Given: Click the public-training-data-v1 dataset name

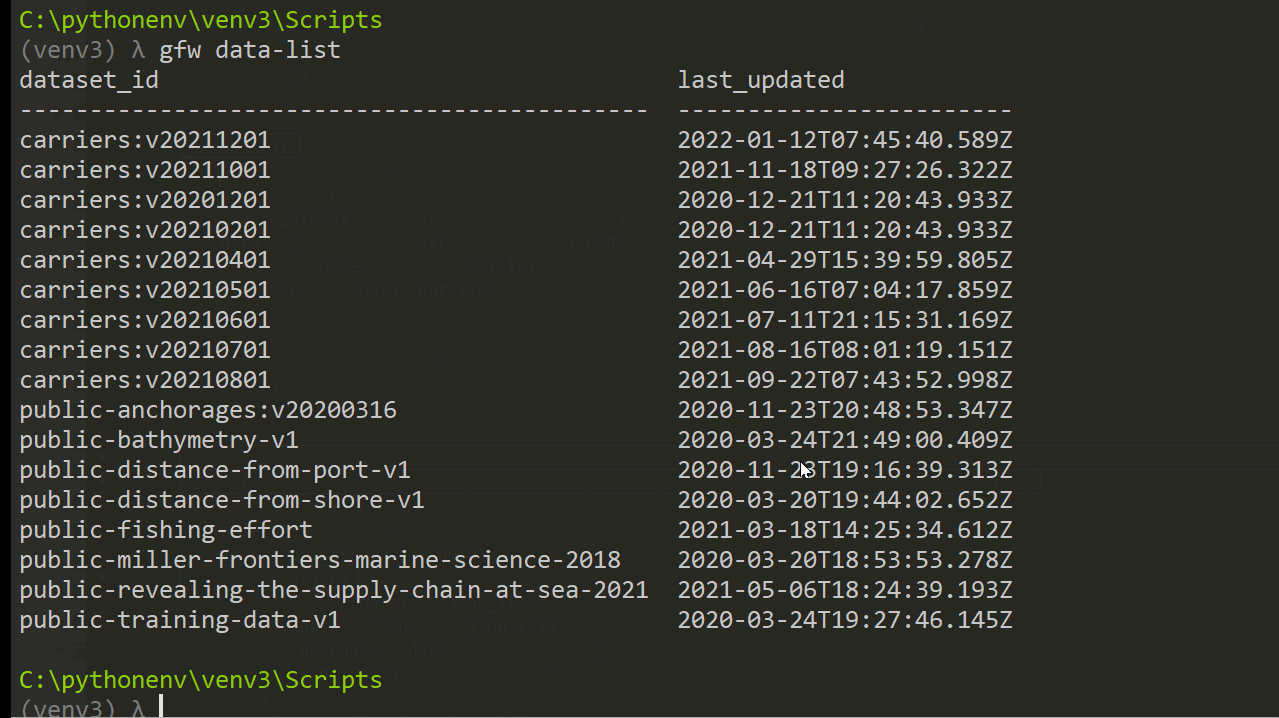Looking at the screenshot, I should (179, 620).
